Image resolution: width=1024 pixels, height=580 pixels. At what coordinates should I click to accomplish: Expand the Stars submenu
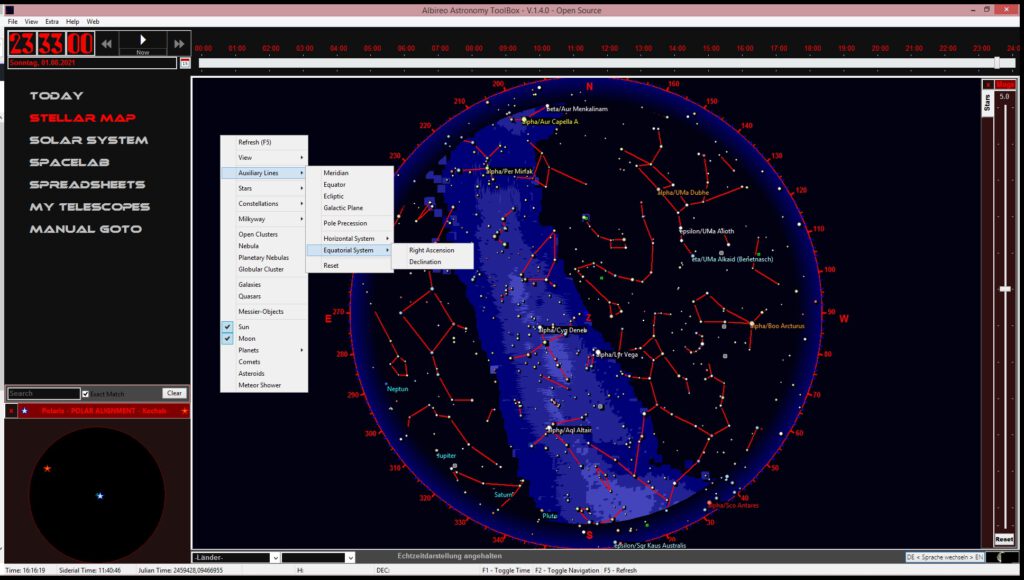click(x=264, y=188)
